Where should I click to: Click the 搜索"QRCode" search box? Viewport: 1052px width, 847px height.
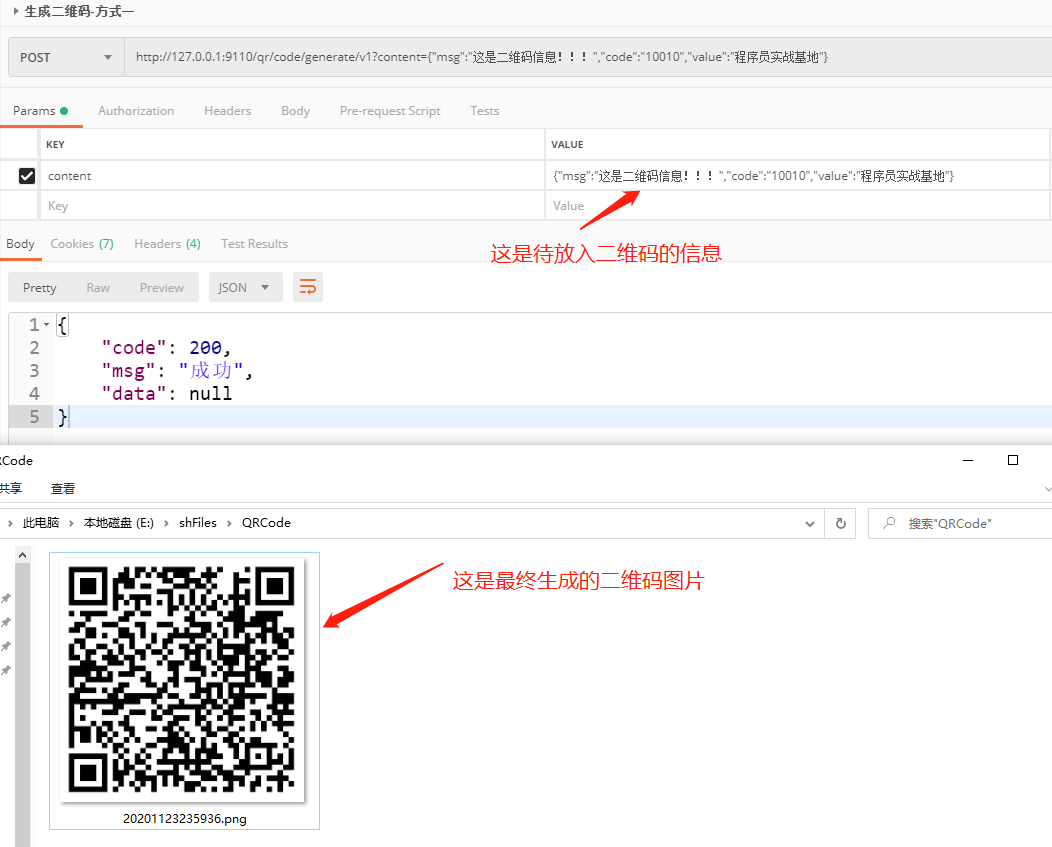pos(959,524)
